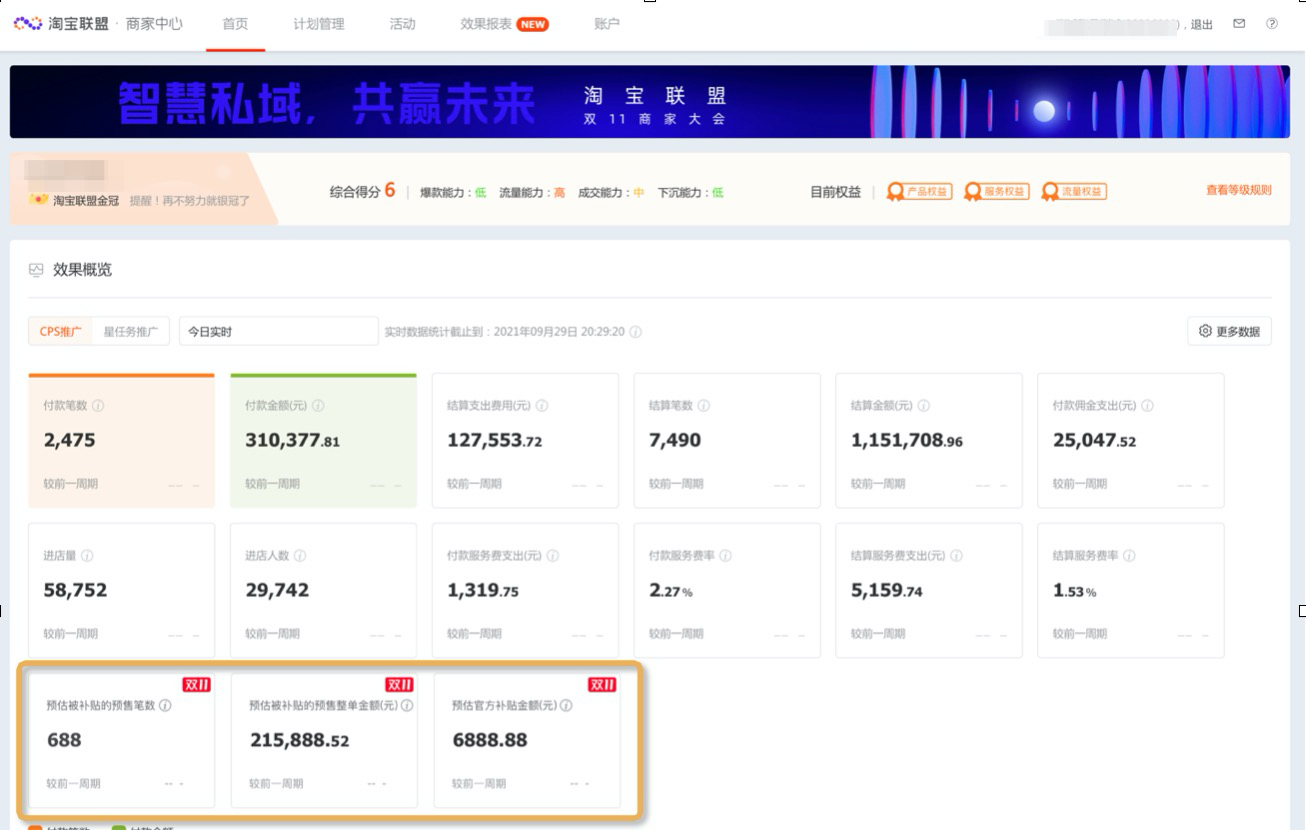1306x830 pixels.
Task: Navigate to the 账户 menu
Action: point(608,25)
